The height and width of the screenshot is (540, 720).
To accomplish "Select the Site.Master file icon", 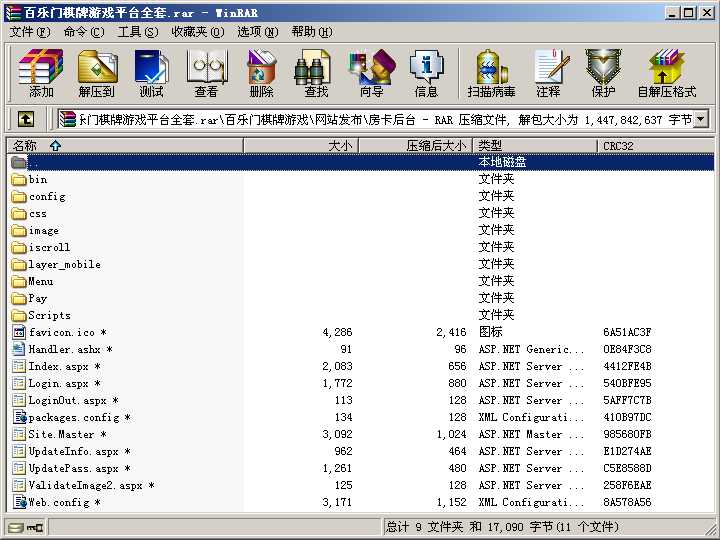I will pyautogui.click(x=19, y=434).
